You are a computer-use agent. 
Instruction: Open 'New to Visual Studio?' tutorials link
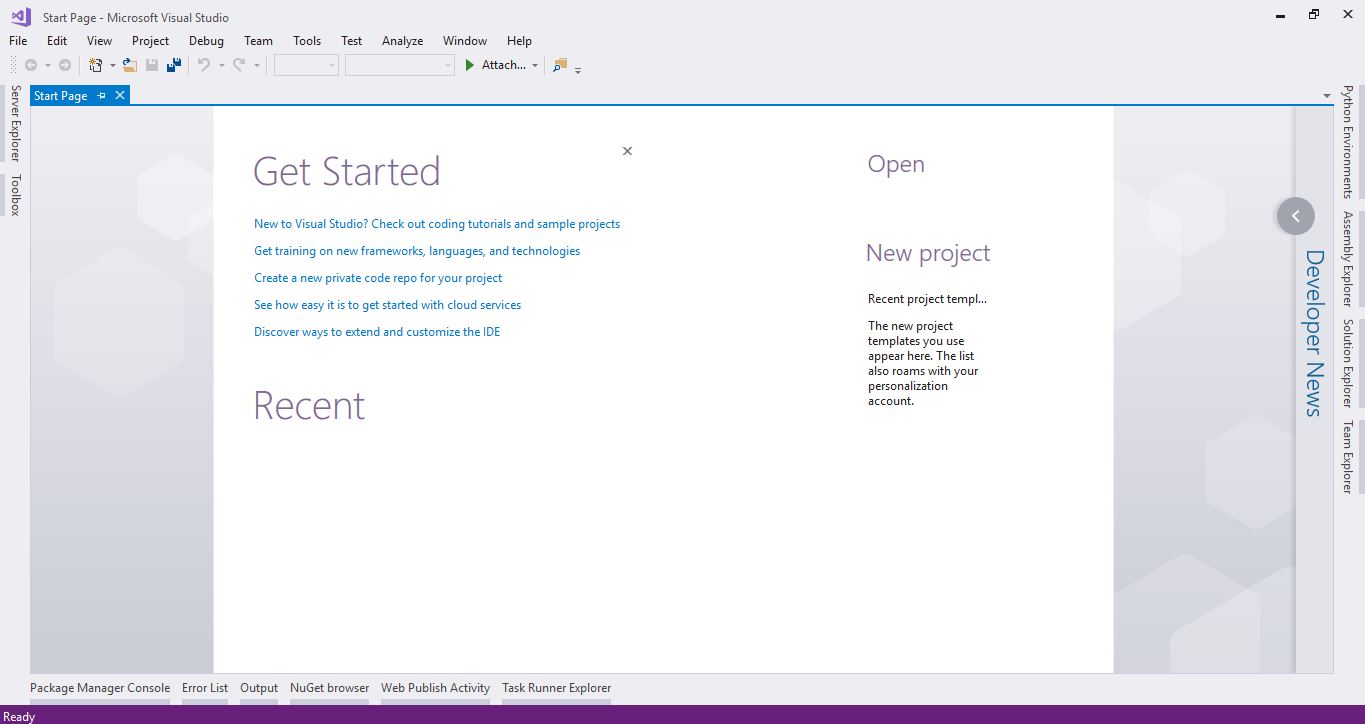(x=437, y=224)
